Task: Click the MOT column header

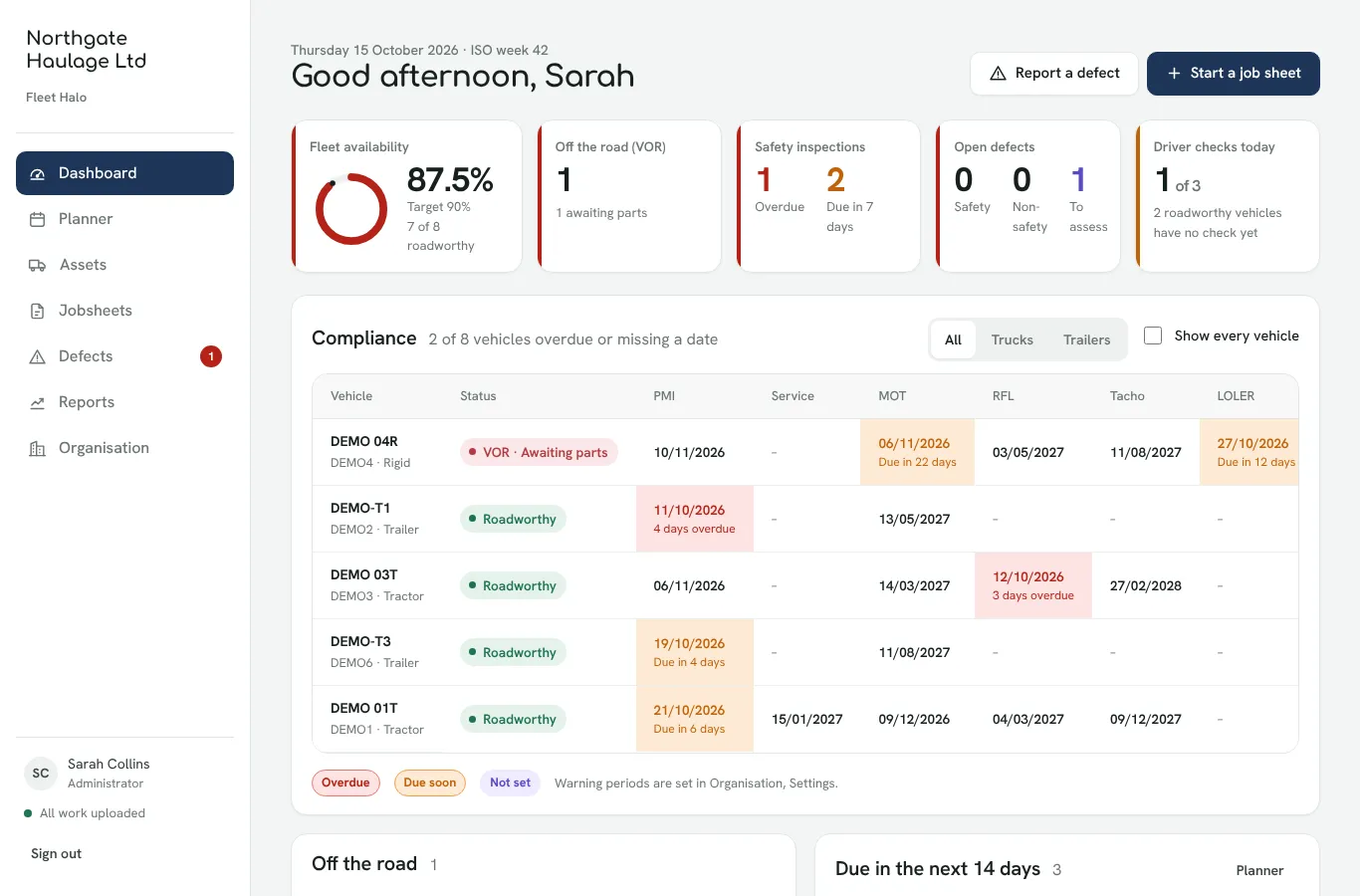Action: pyautogui.click(x=892, y=396)
